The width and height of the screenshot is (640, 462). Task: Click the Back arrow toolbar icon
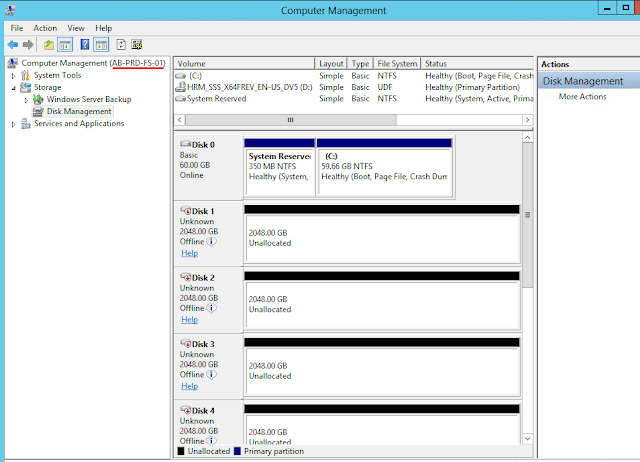pyautogui.click(x=13, y=44)
